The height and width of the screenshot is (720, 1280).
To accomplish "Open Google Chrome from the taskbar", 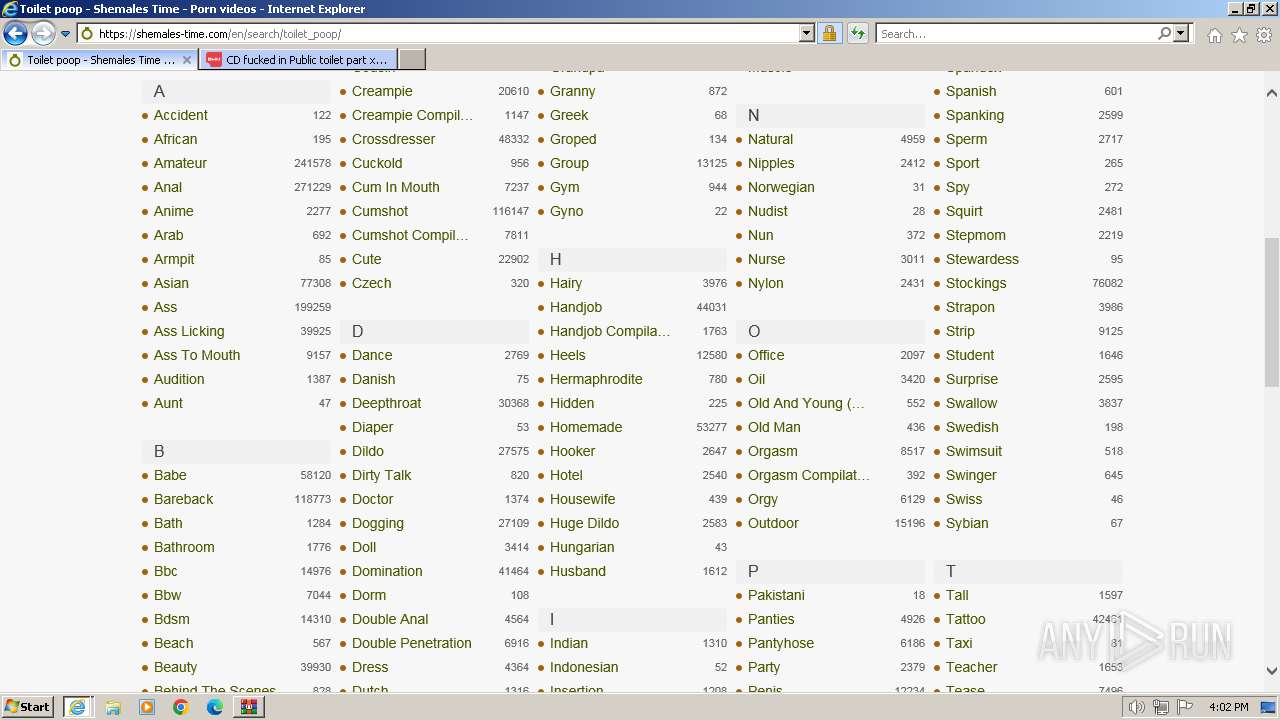I will (181, 707).
